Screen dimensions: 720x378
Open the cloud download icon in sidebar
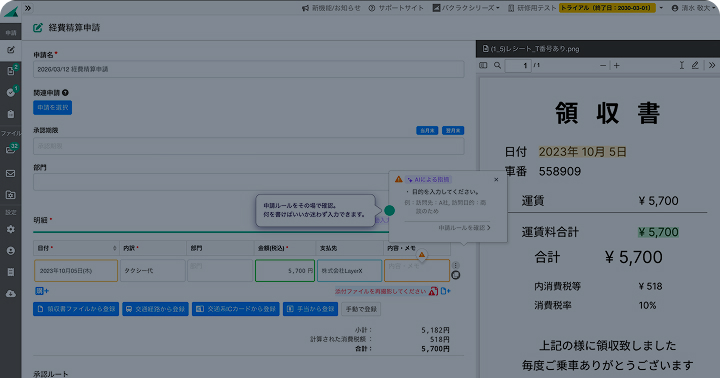click(11, 293)
